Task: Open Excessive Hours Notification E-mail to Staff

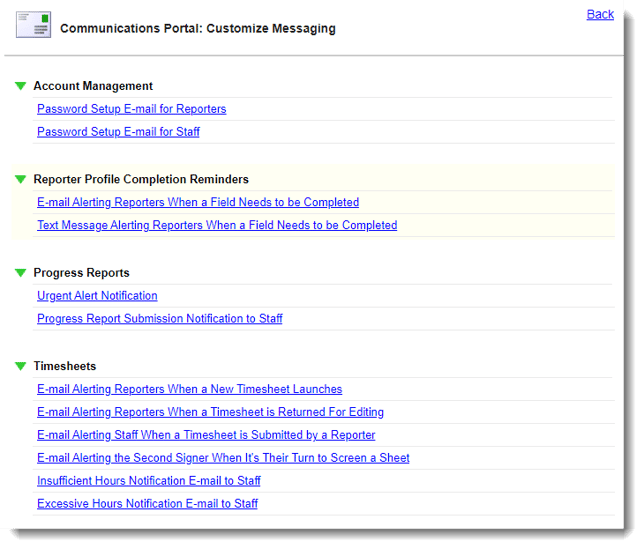Action: point(147,504)
